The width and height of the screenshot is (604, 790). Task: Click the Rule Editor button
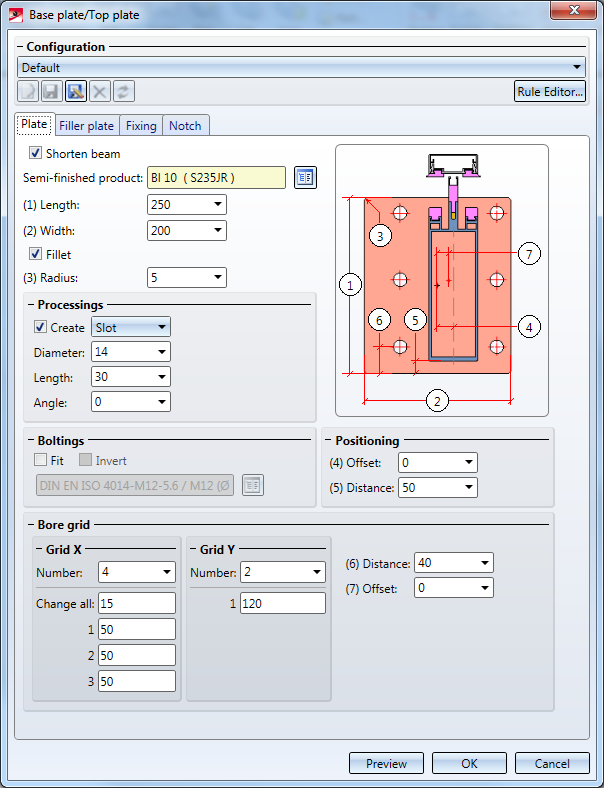point(549,92)
